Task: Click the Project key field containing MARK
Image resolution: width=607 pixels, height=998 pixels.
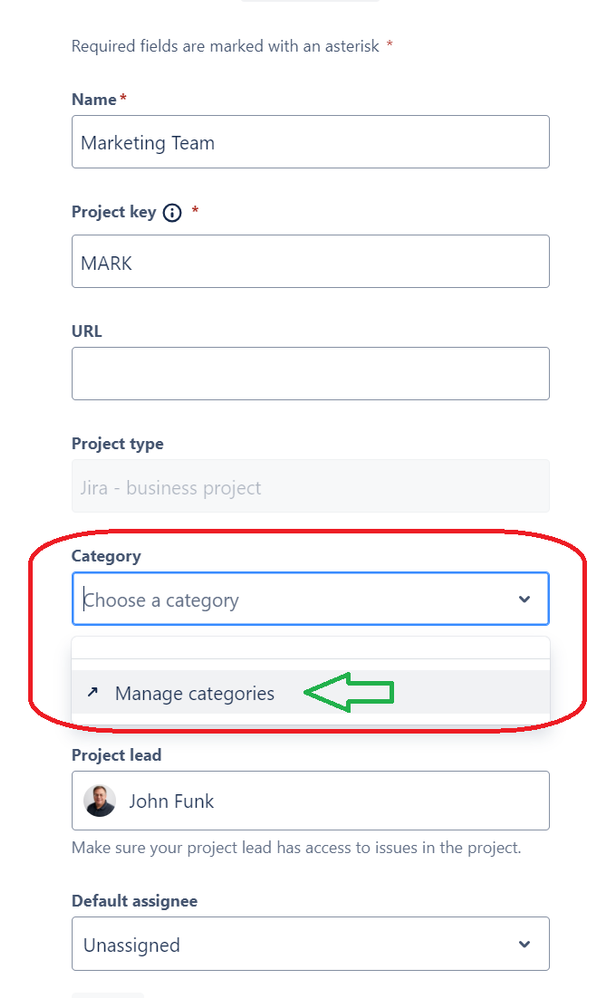Action: (310, 261)
